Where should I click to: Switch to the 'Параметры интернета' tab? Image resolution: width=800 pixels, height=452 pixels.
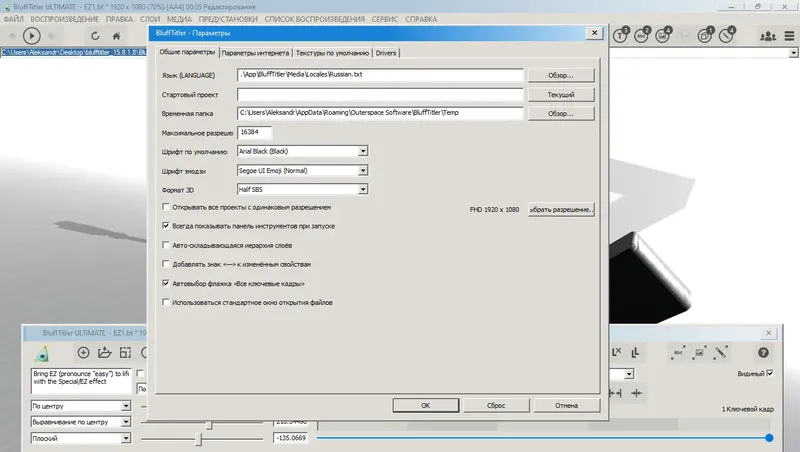point(255,53)
